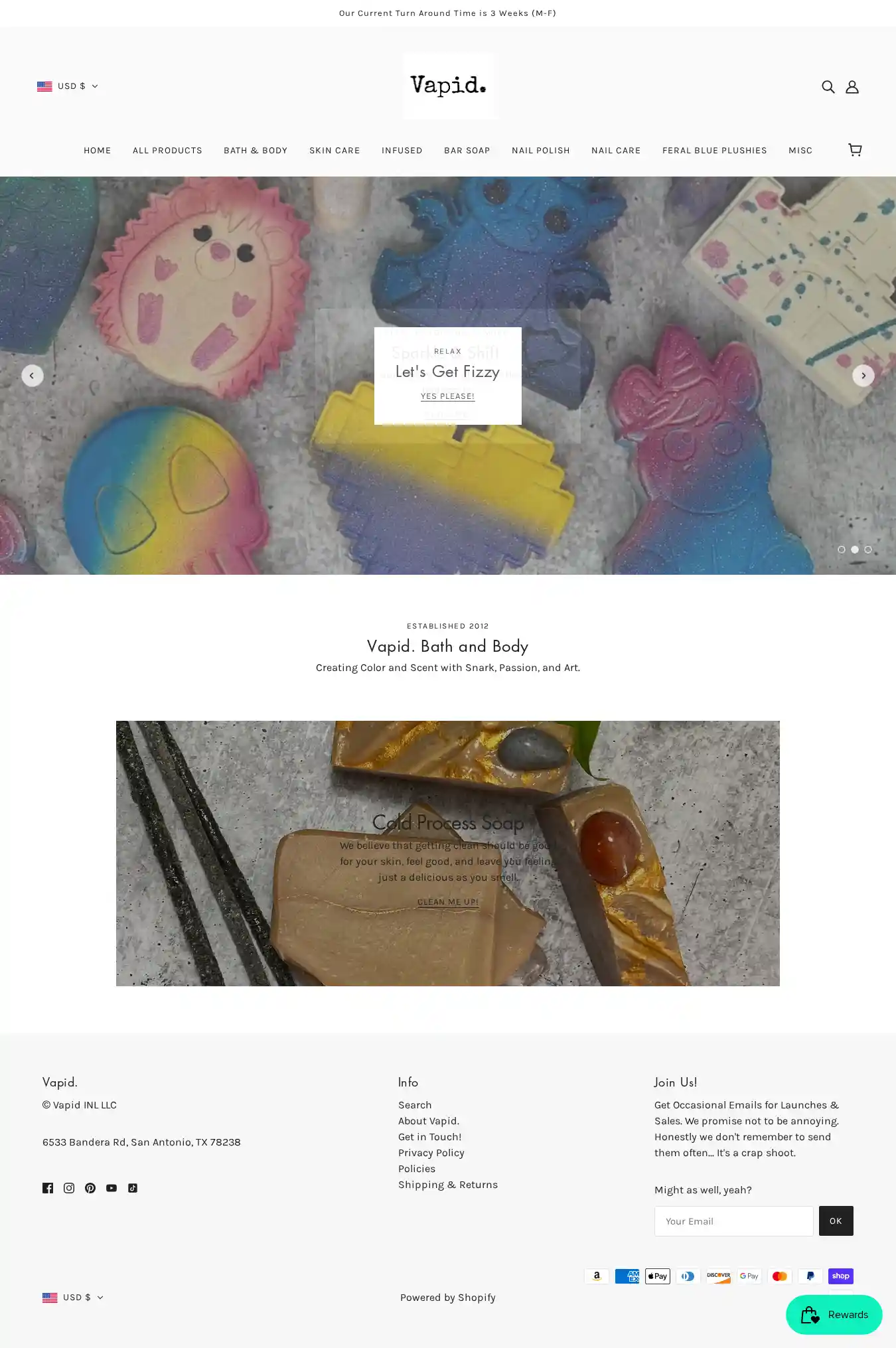Image resolution: width=896 pixels, height=1348 pixels.
Task: Follow the YES PLEASE! link
Action: click(448, 396)
